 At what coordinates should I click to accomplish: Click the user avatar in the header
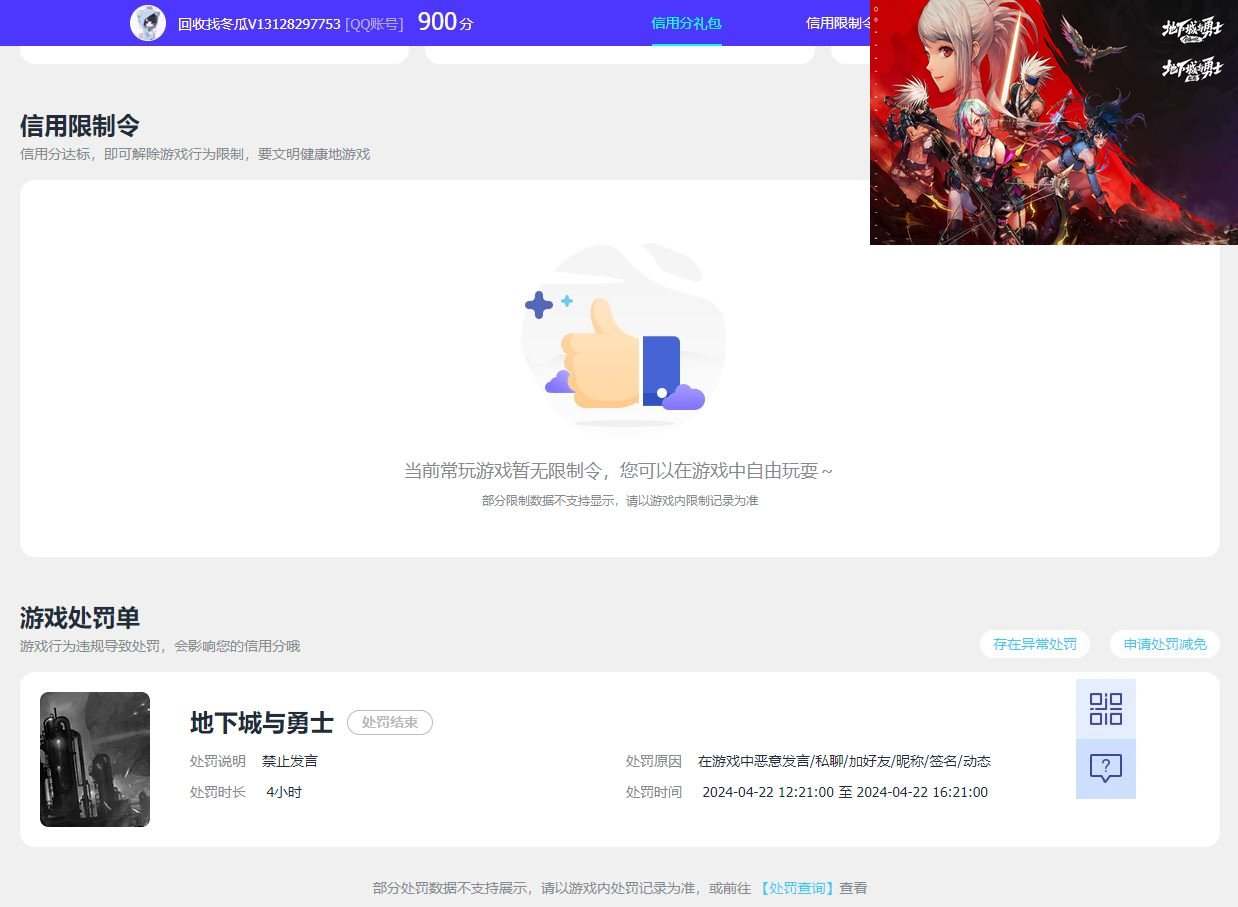(148, 22)
